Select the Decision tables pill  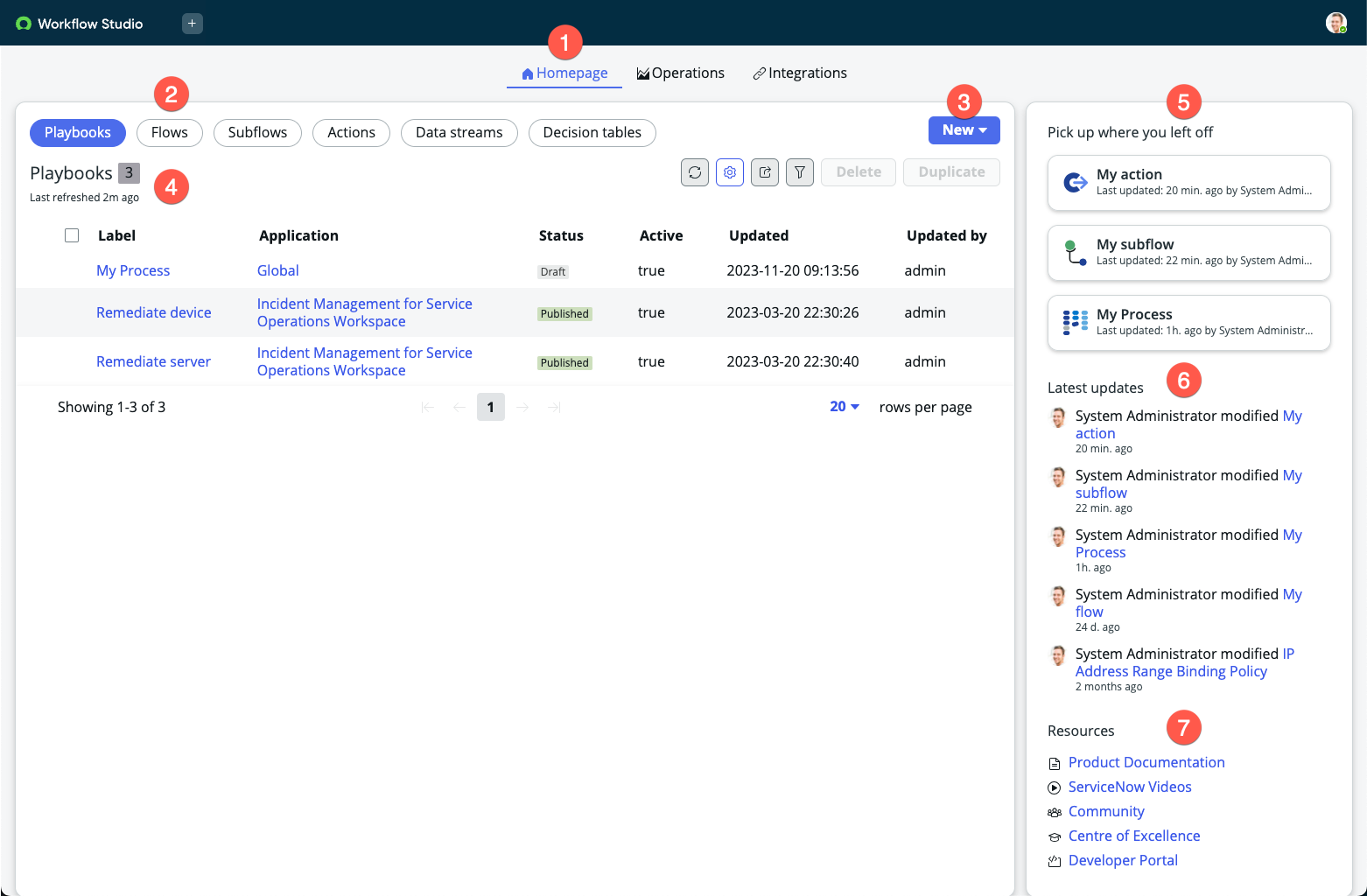click(x=592, y=133)
